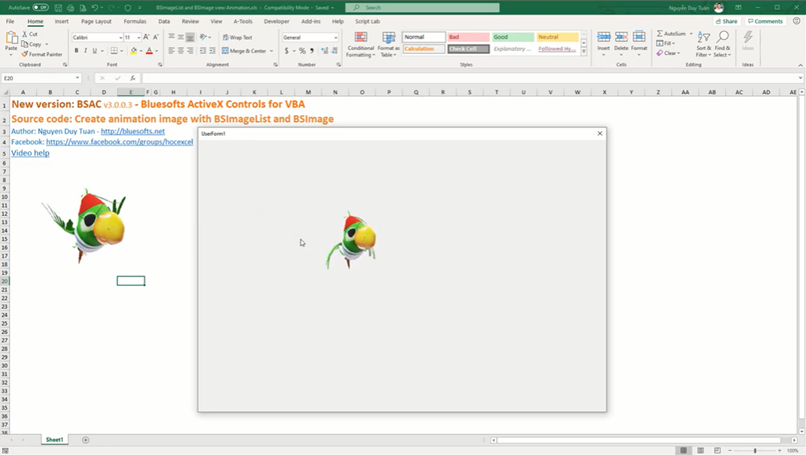Select the Normal cell style
Viewport: 806px width, 455px height.
click(424, 37)
